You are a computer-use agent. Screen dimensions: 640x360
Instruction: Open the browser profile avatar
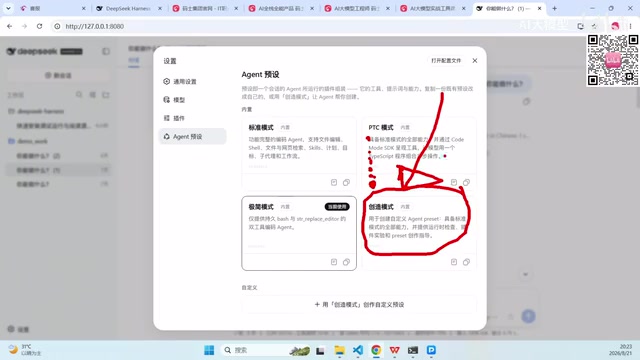[615, 26]
